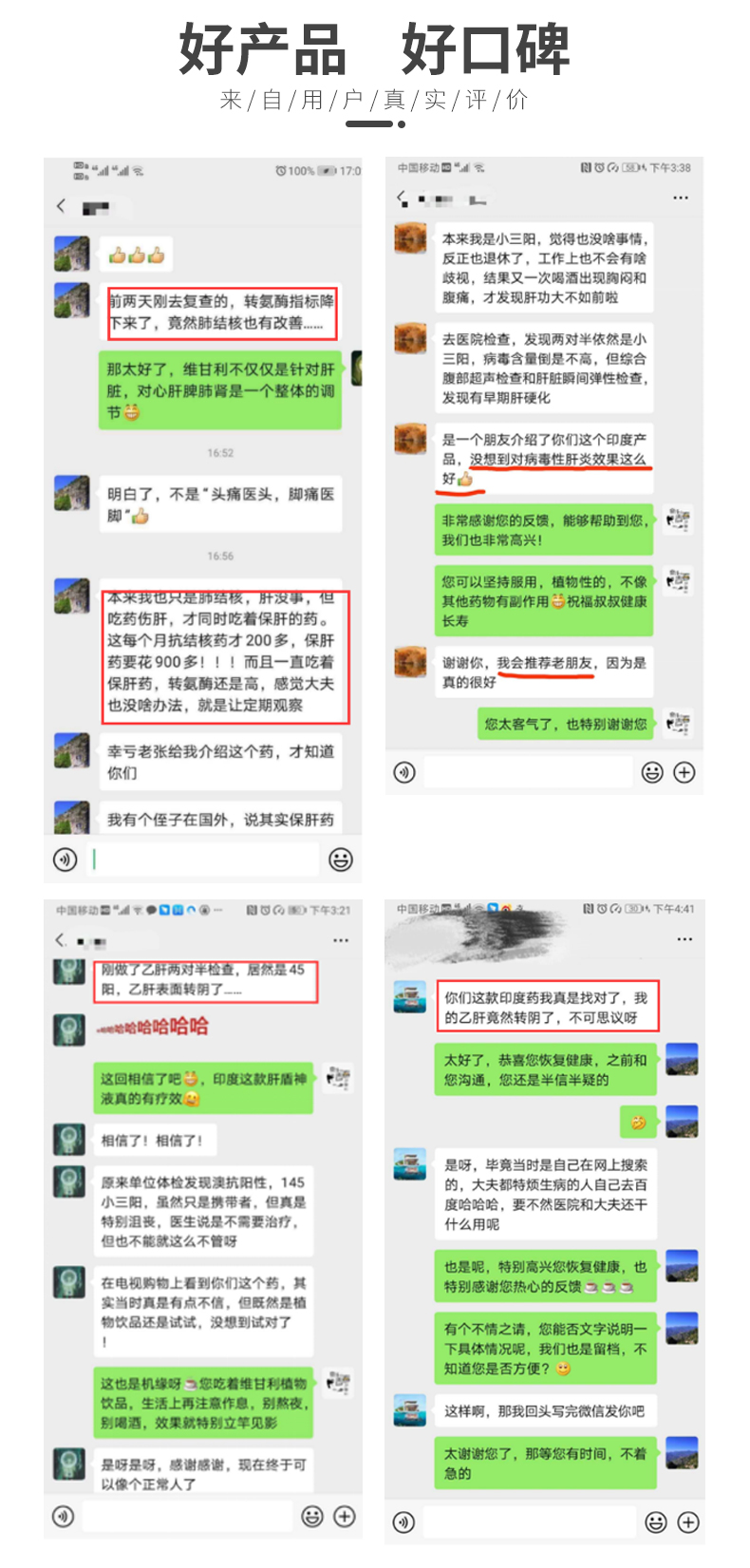Open emoji picker beside green-cursor input field
Screen dimensions: 750x1568
click(341, 860)
